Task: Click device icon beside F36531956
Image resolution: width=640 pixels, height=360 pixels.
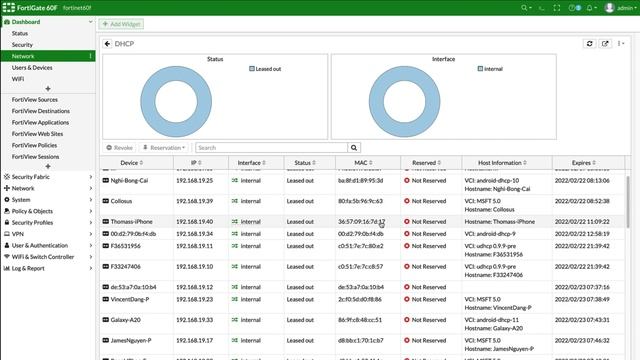Action: tap(106, 246)
